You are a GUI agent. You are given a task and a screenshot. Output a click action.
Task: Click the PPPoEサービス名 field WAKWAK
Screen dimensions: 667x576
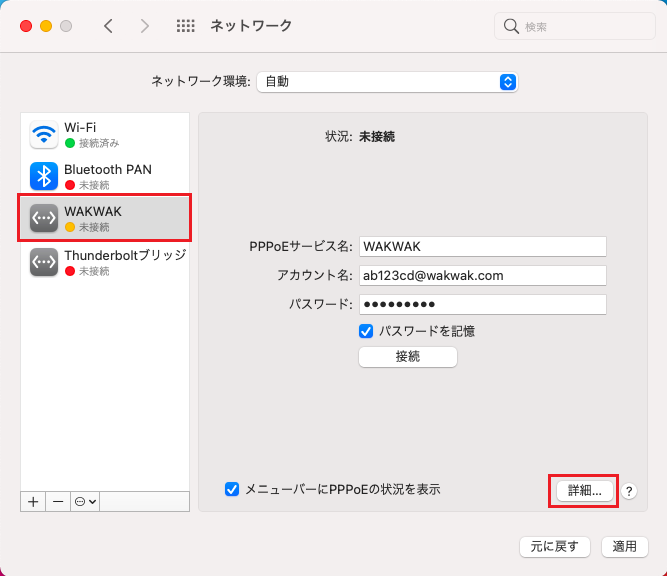click(x=483, y=247)
